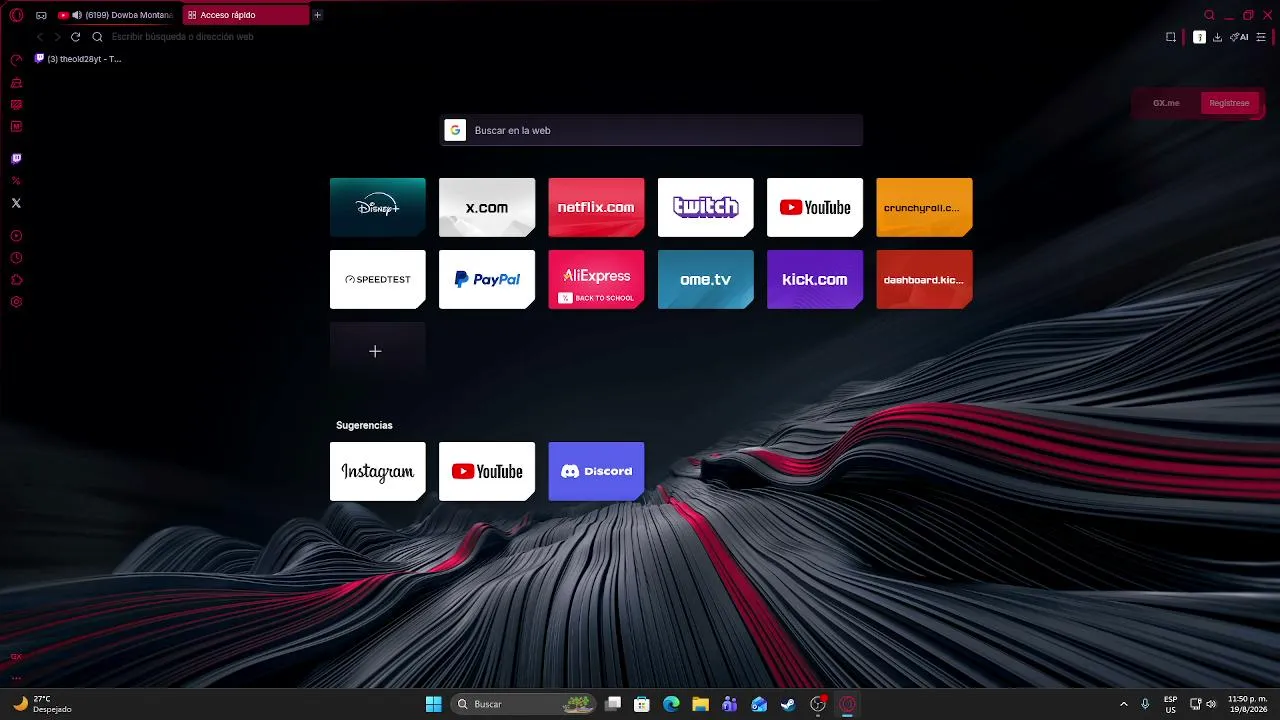Open Microsoft Edge from the taskbar
Image resolution: width=1280 pixels, height=720 pixels.
click(671, 704)
